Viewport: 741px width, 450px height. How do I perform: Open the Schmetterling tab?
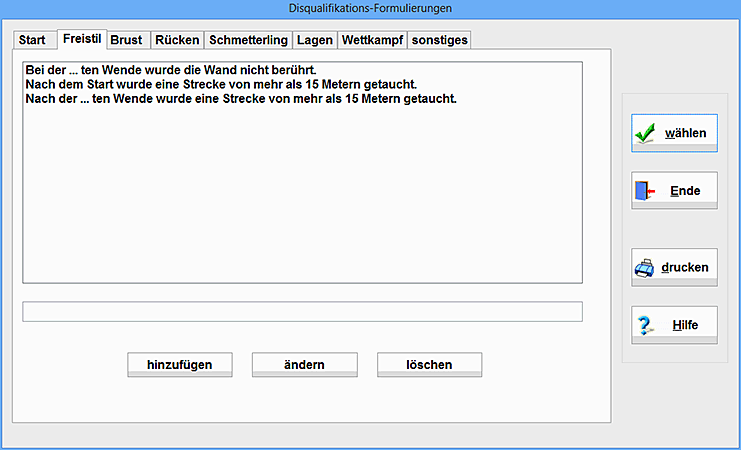point(248,40)
